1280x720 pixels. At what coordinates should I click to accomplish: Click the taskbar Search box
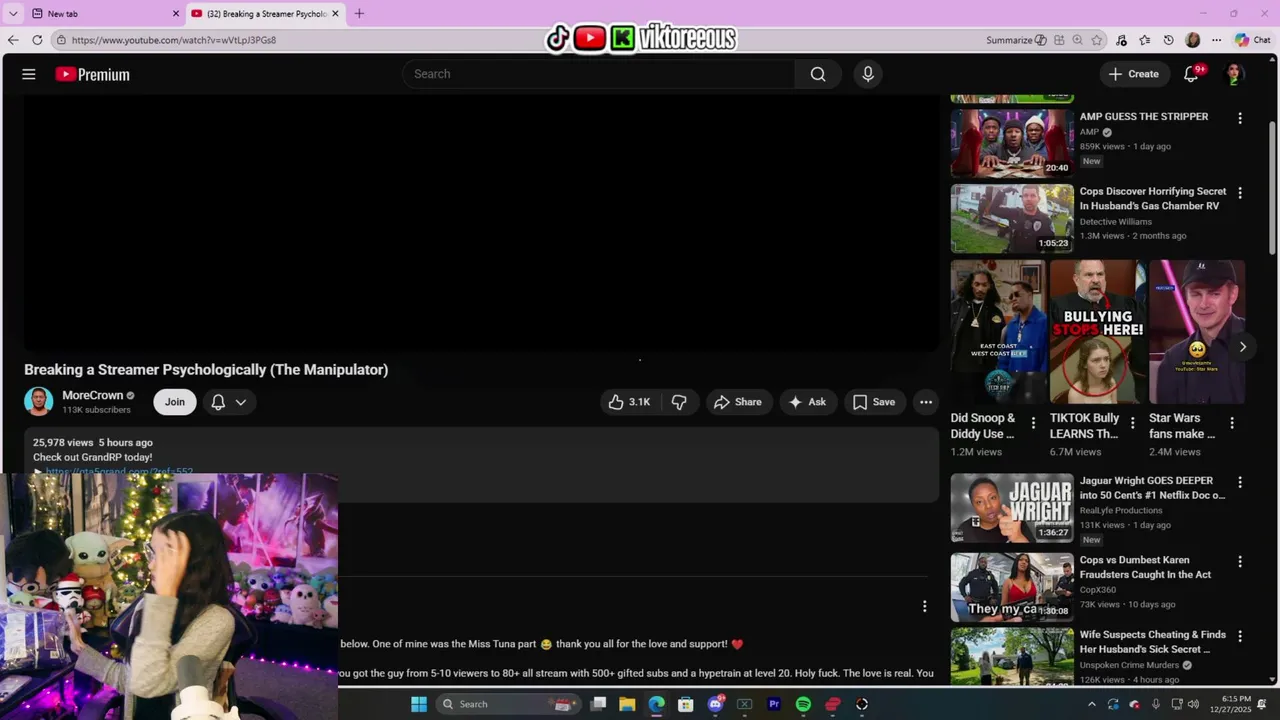coord(508,704)
